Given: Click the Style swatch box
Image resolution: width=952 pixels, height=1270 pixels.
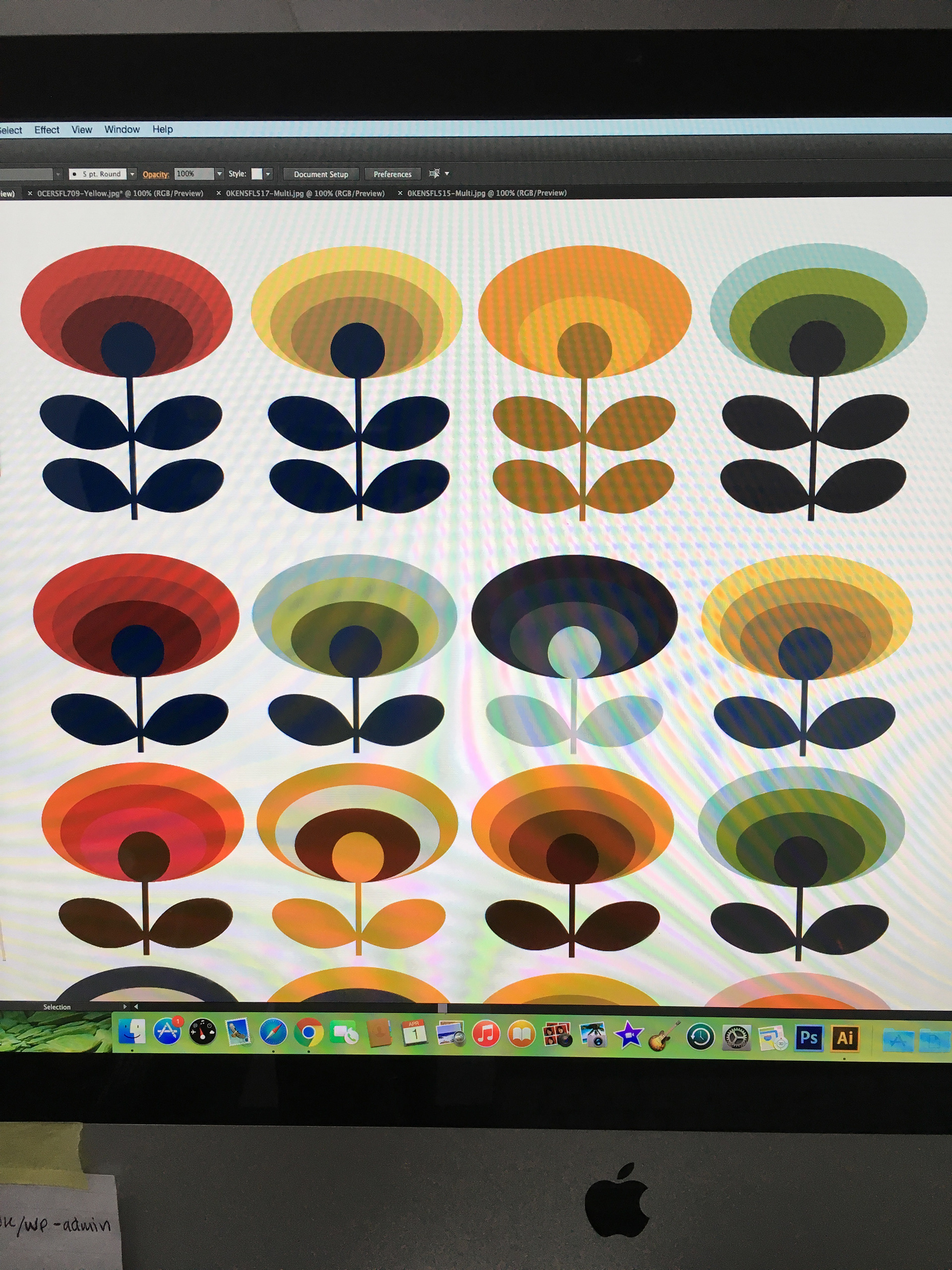Looking at the screenshot, I should pos(256,174).
